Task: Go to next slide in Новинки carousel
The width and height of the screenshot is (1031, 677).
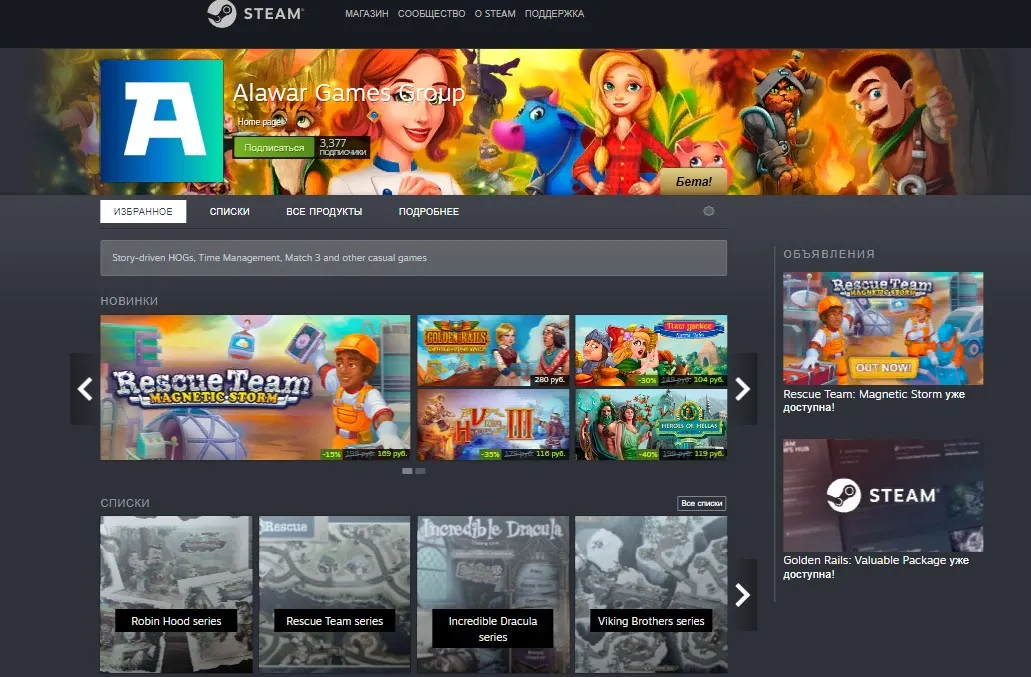Action: point(742,389)
